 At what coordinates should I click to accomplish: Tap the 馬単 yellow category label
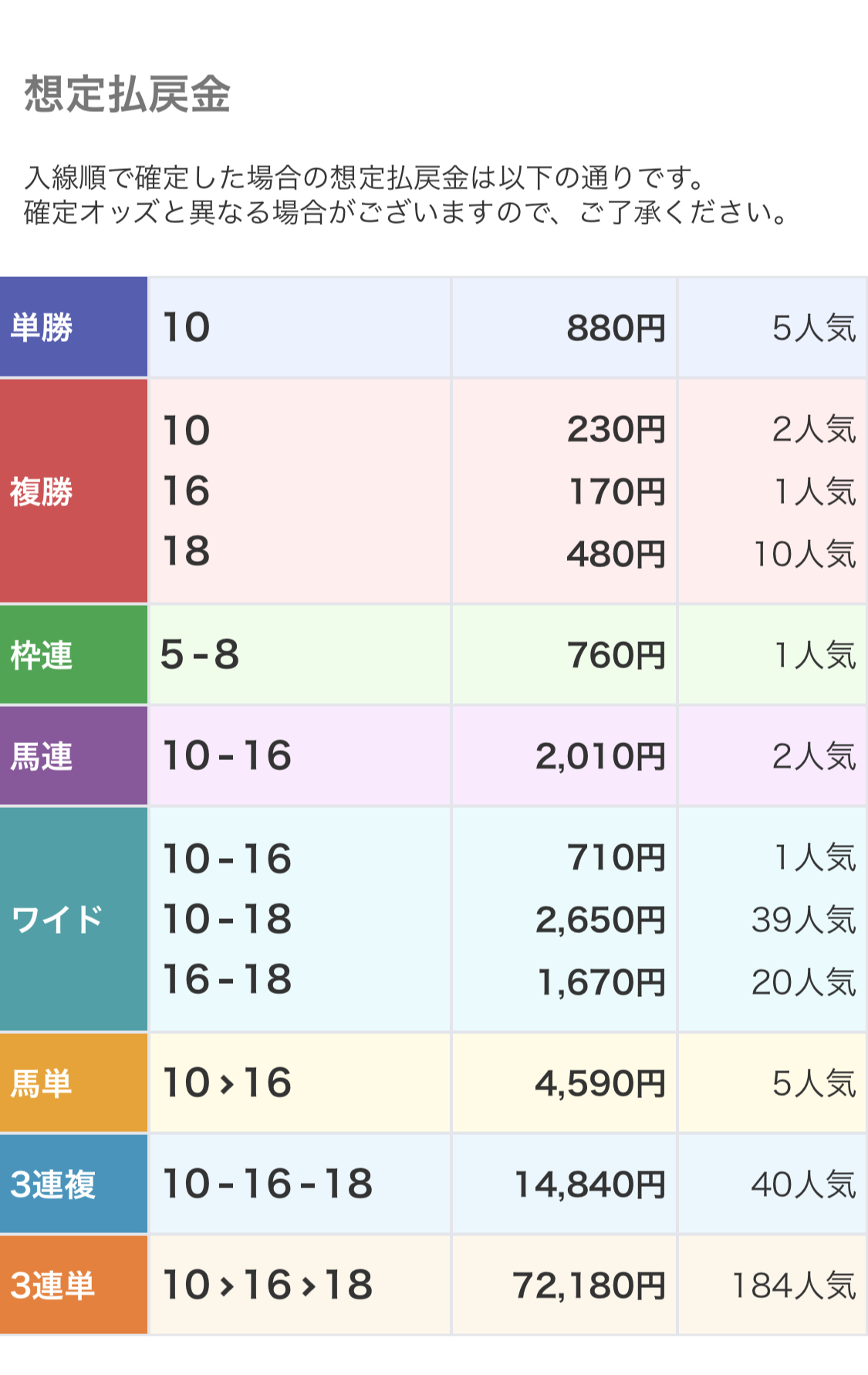click(73, 1083)
